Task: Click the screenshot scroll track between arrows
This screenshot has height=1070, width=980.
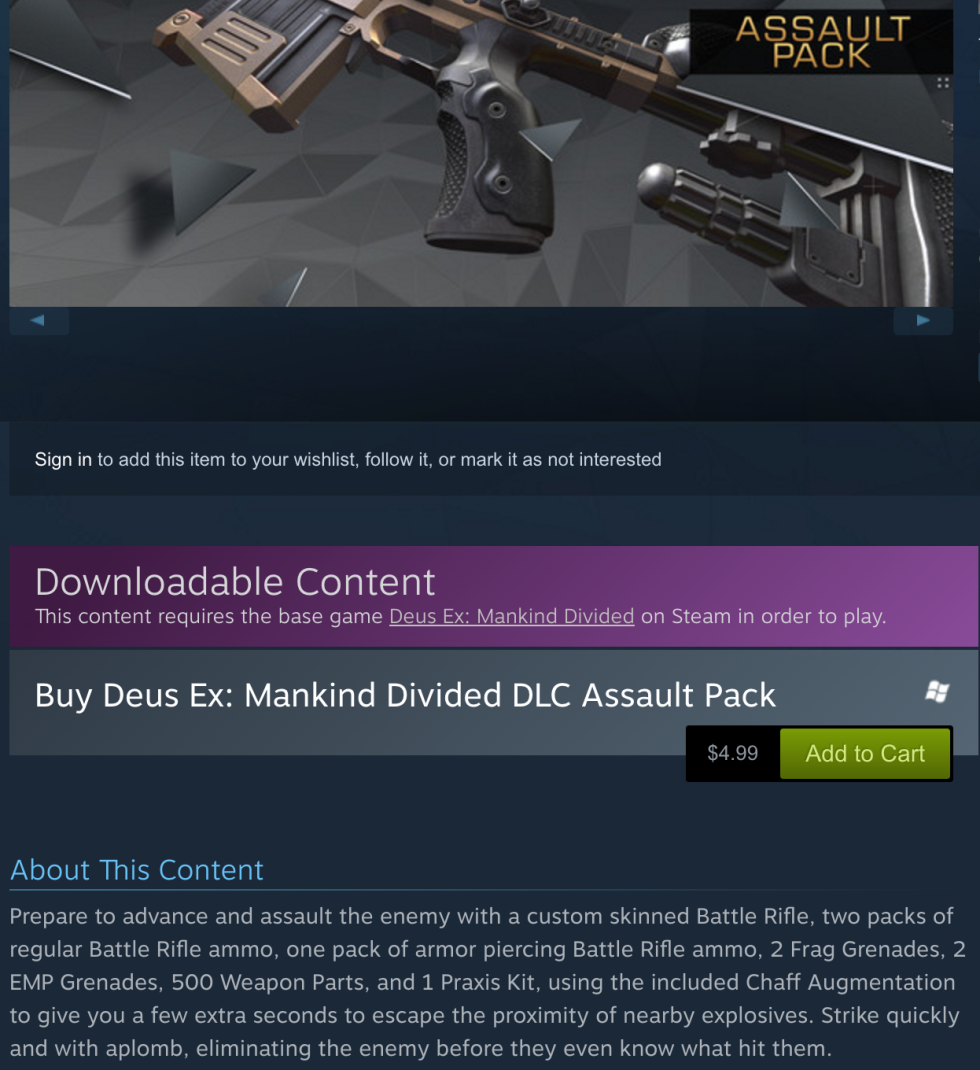Action: tap(480, 320)
